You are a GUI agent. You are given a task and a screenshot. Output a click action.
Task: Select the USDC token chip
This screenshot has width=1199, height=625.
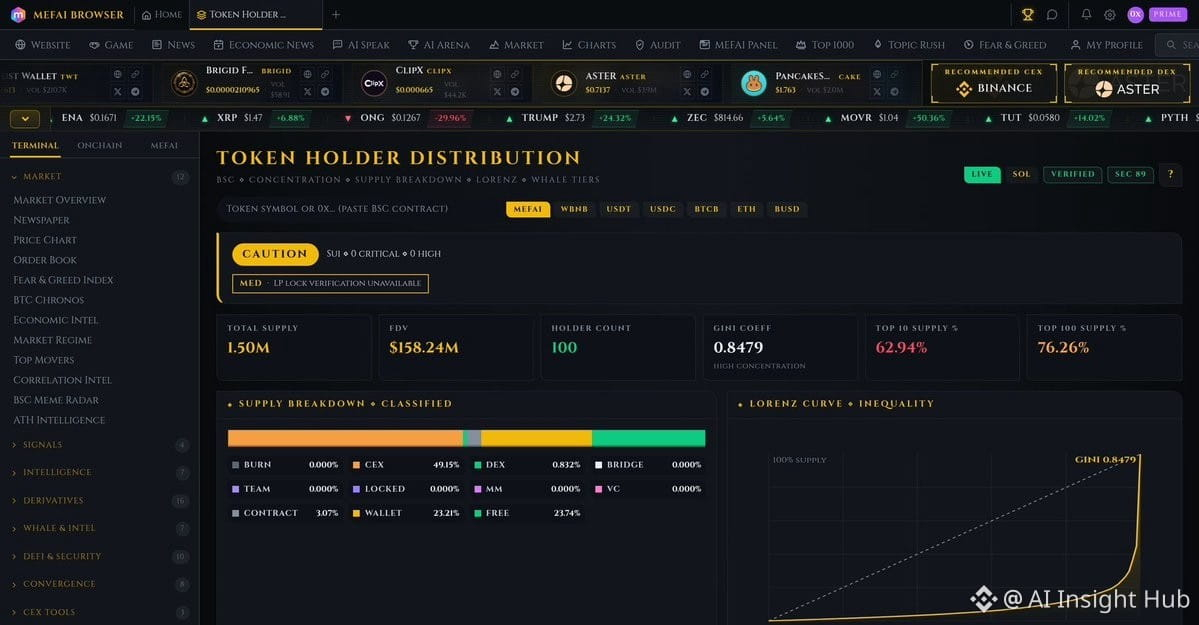[x=663, y=209]
